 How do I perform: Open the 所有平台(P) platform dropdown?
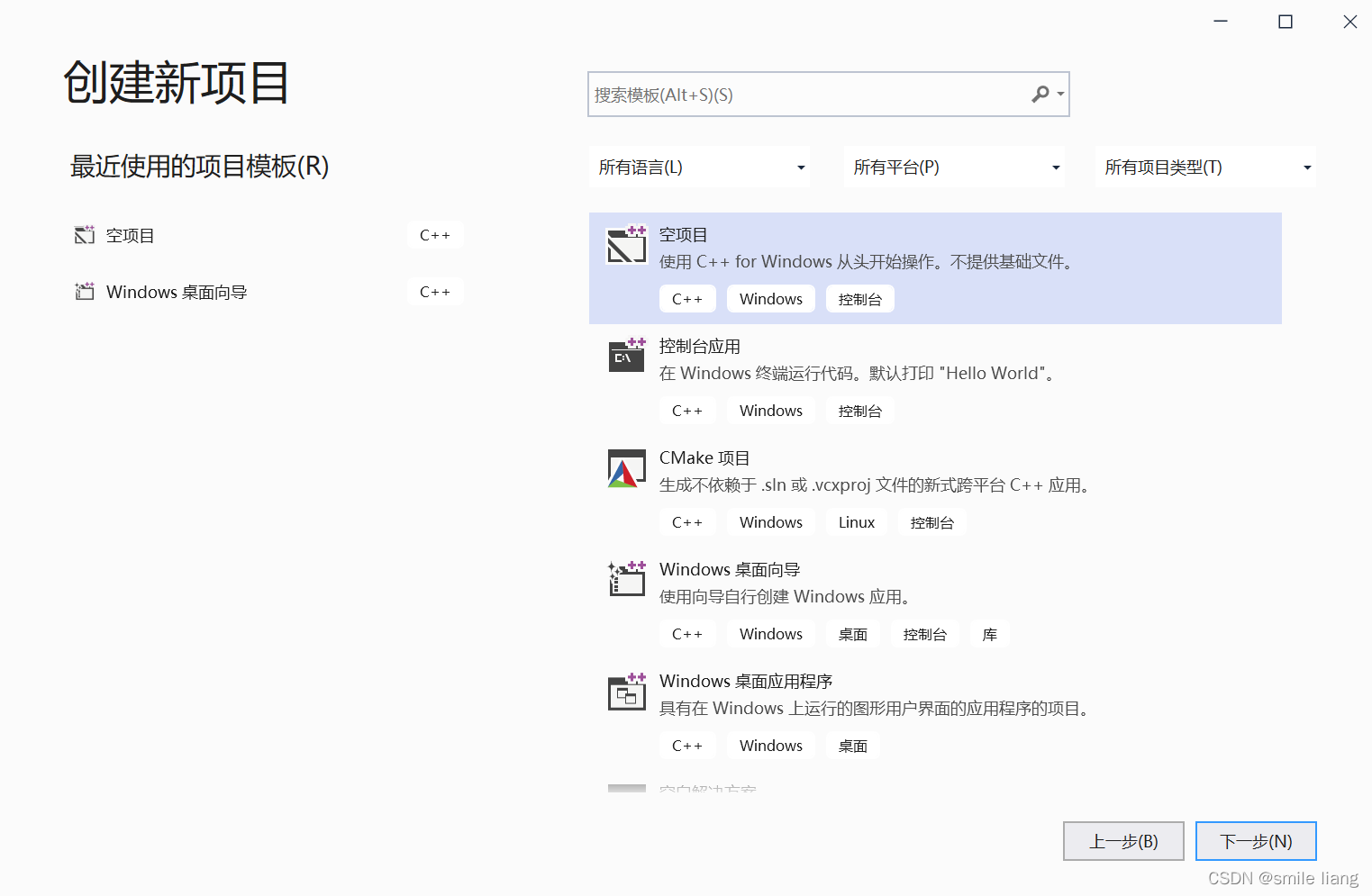point(953,167)
